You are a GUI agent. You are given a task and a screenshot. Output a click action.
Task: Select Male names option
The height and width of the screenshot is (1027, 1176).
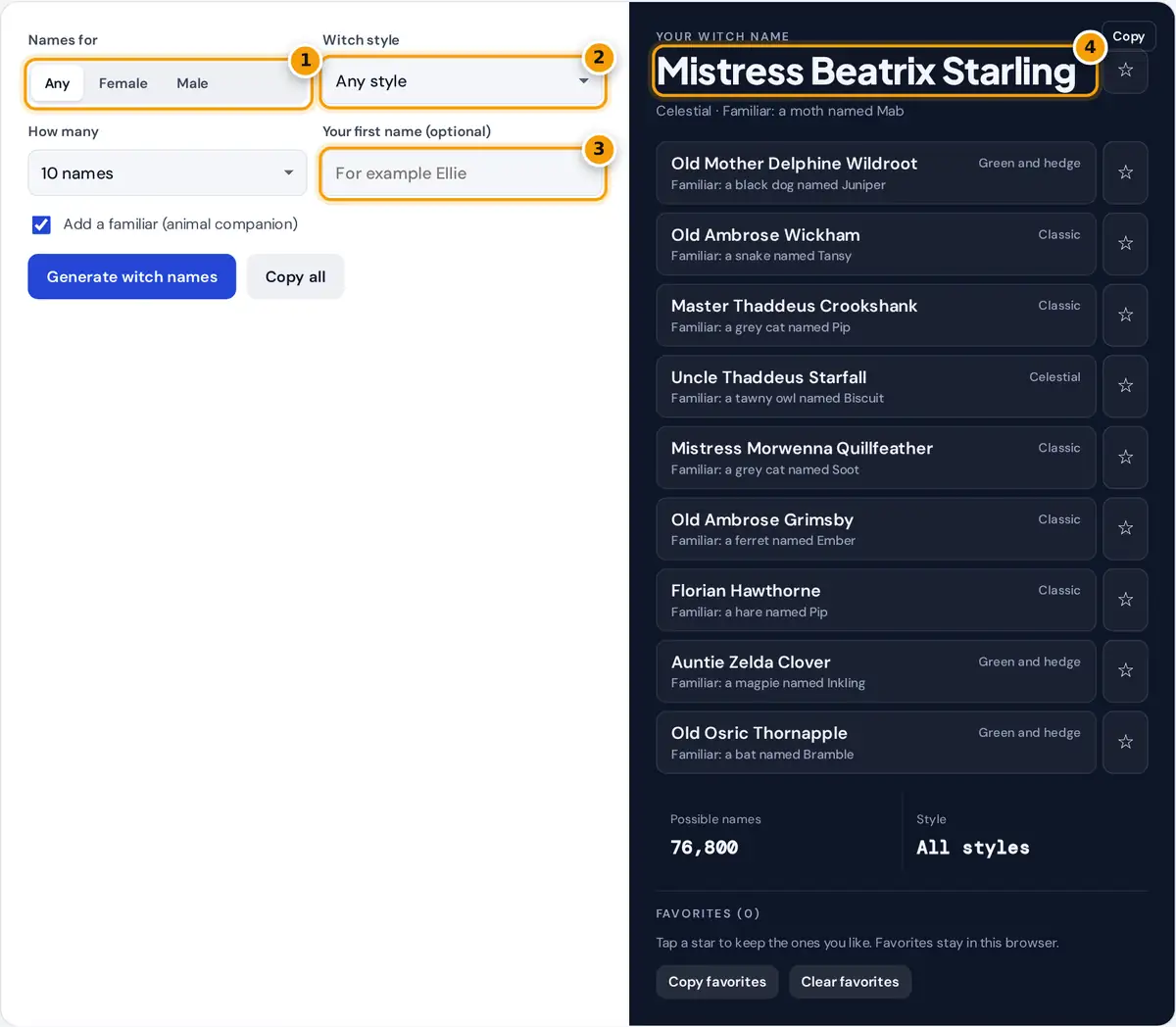click(x=192, y=83)
